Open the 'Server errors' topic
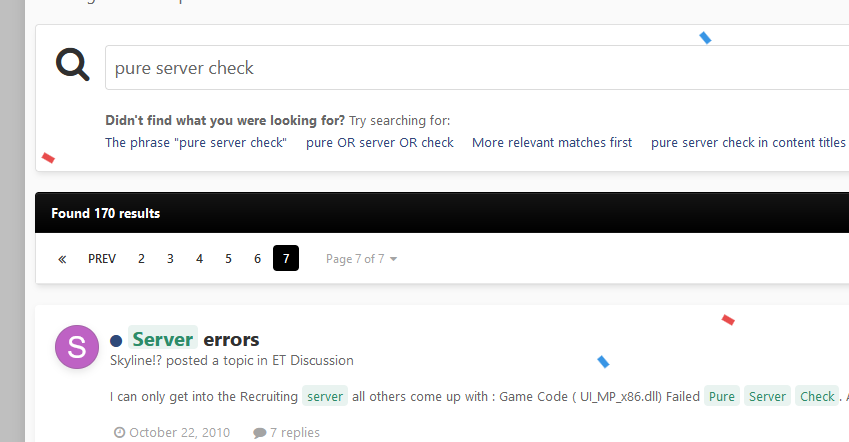This screenshot has width=849, height=442. (195, 339)
